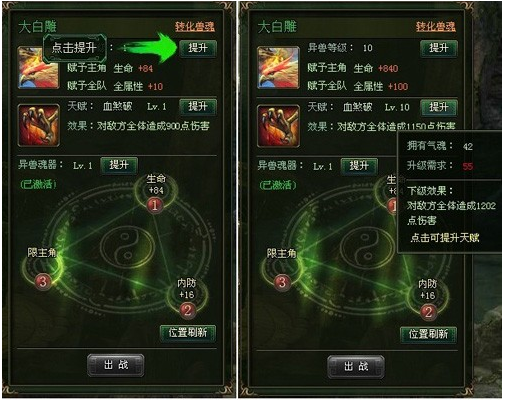This screenshot has width=506, height=400.
Task: Click the claw talent icon in right panel
Action: pyautogui.click(x=278, y=126)
